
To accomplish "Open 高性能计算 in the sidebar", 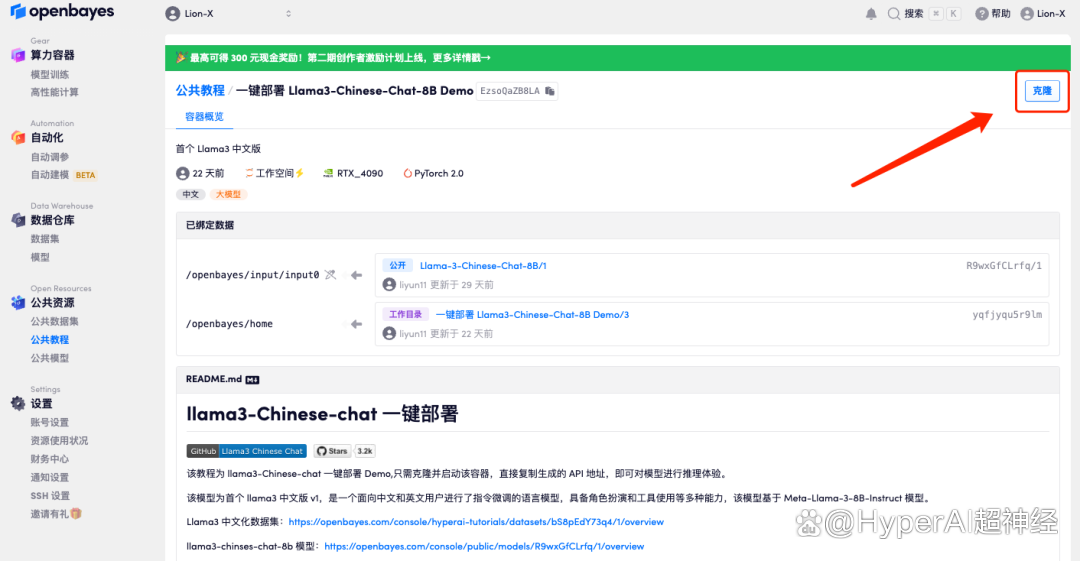I will click(x=54, y=92).
